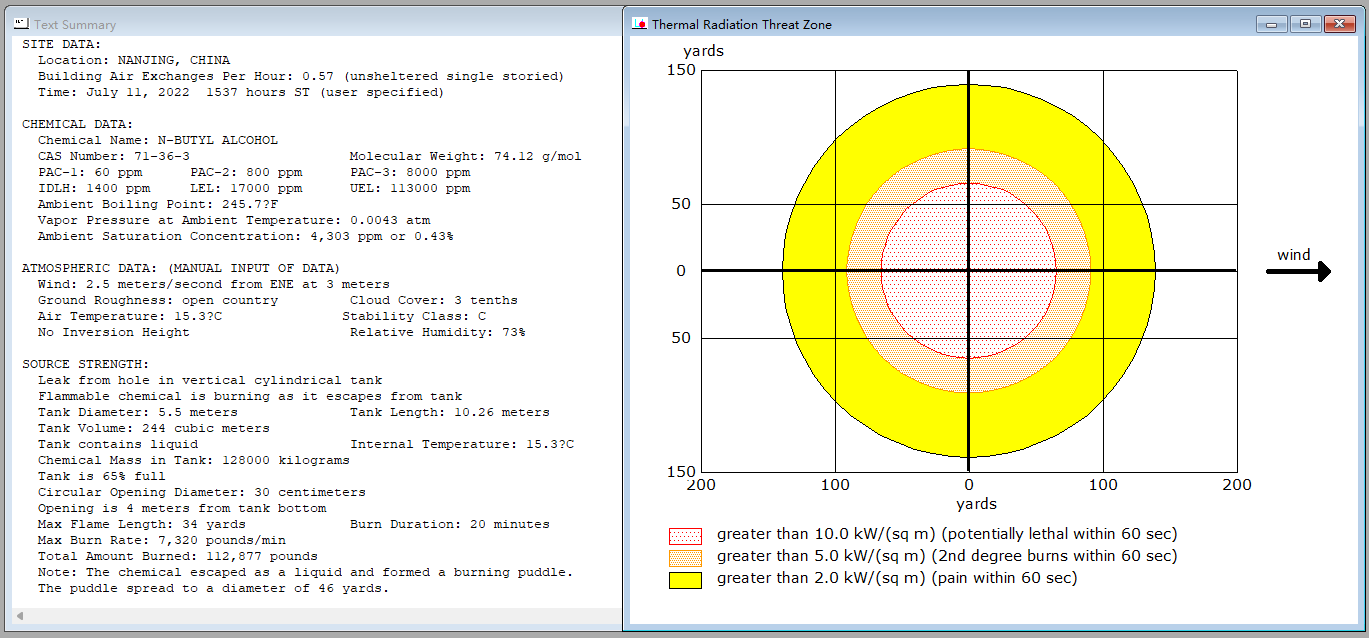Click 'Tank is 65% full' line
The width and height of the screenshot is (1369, 638).
(102, 476)
